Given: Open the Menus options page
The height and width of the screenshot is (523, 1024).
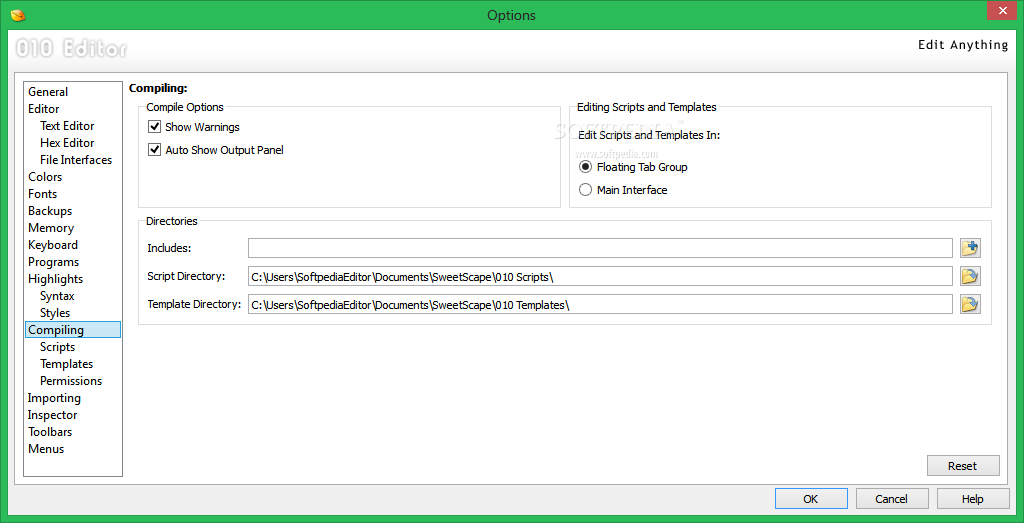Looking at the screenshot, I should pyautogui.click(x=46, y=449).
